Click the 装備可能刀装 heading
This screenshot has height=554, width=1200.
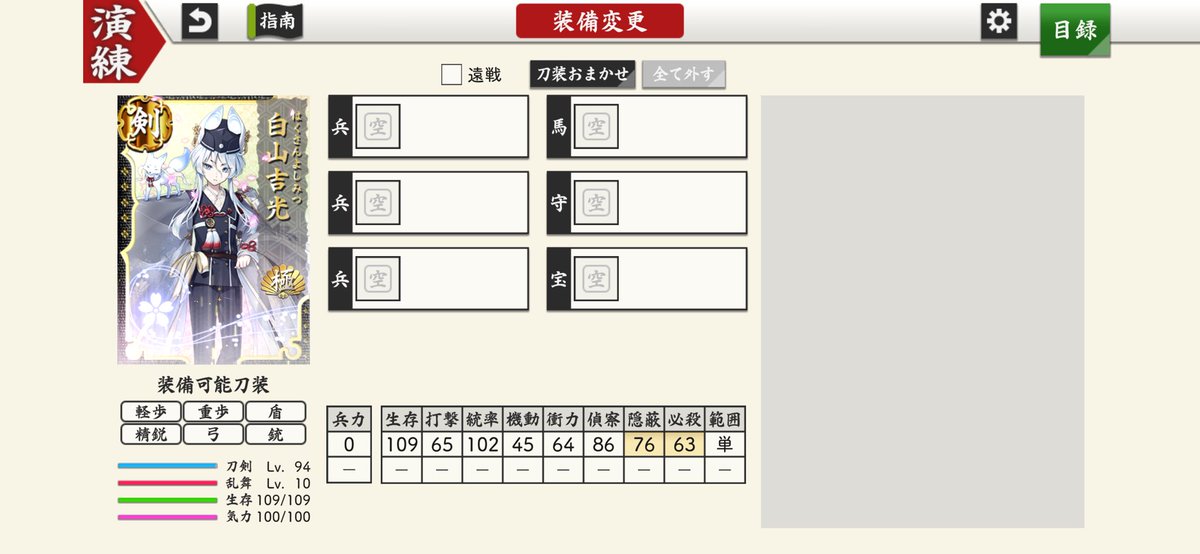[213, 385]
